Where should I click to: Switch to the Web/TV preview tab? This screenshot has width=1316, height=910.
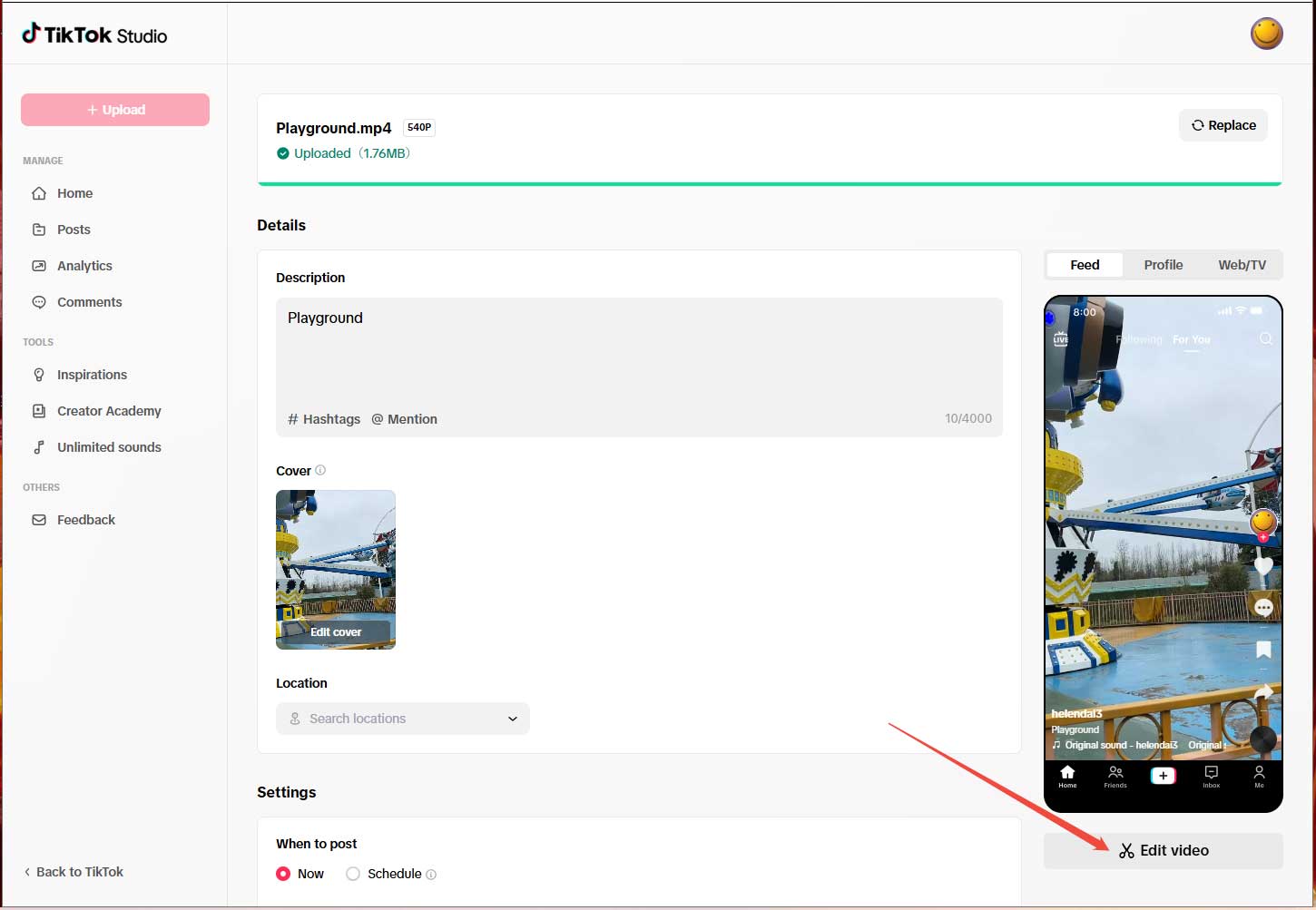pyautogui.click(x=1242, y=264)
